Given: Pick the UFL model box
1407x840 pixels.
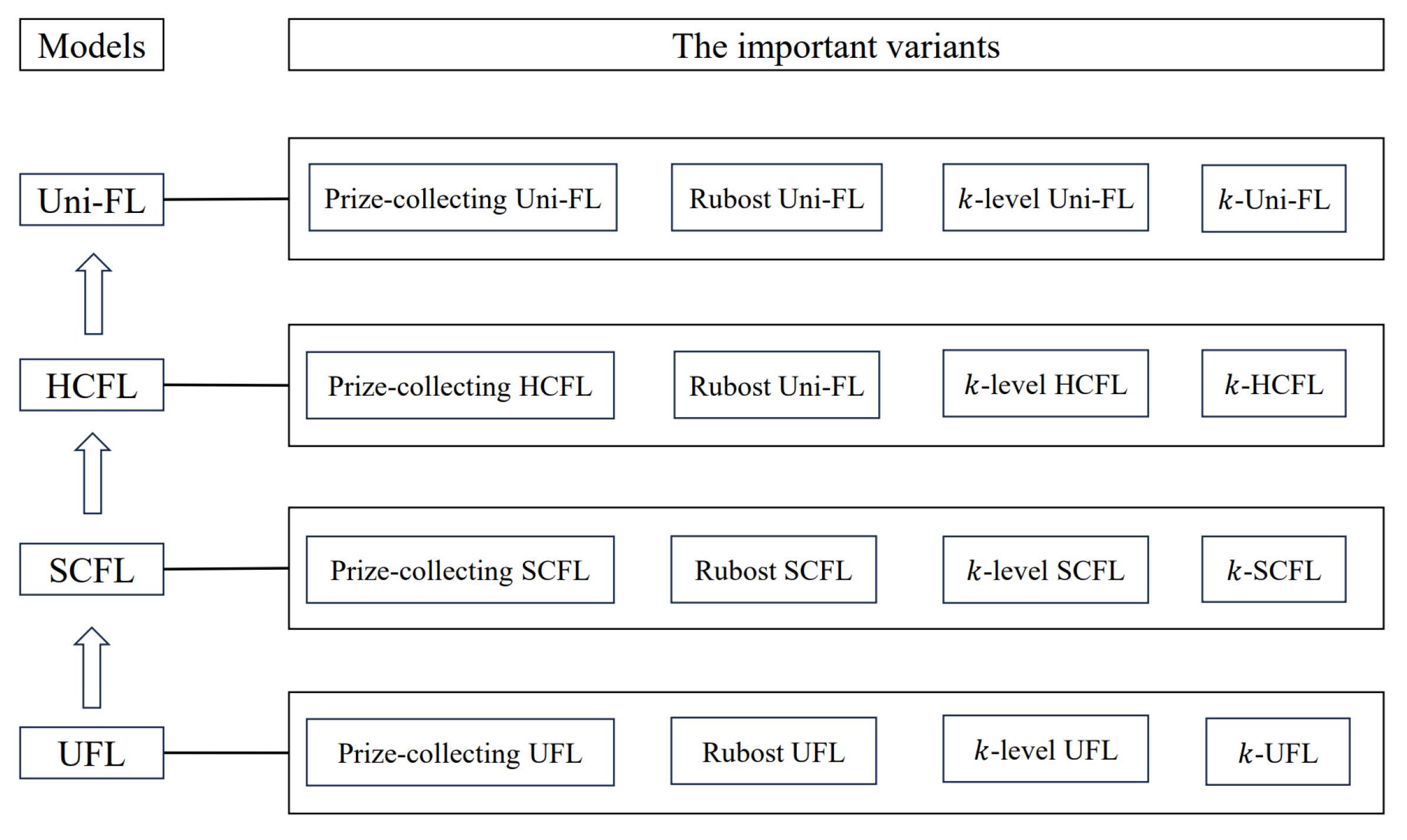Looking at the screenshot, I should coord(91,753).
